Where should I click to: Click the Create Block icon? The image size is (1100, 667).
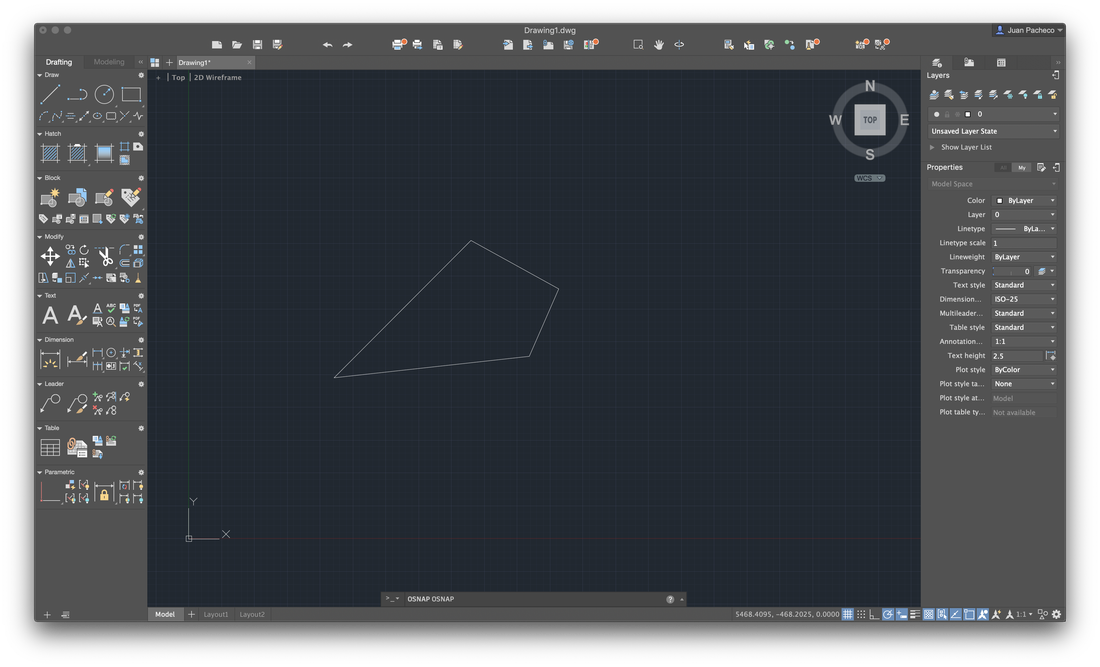click(50, 198)
